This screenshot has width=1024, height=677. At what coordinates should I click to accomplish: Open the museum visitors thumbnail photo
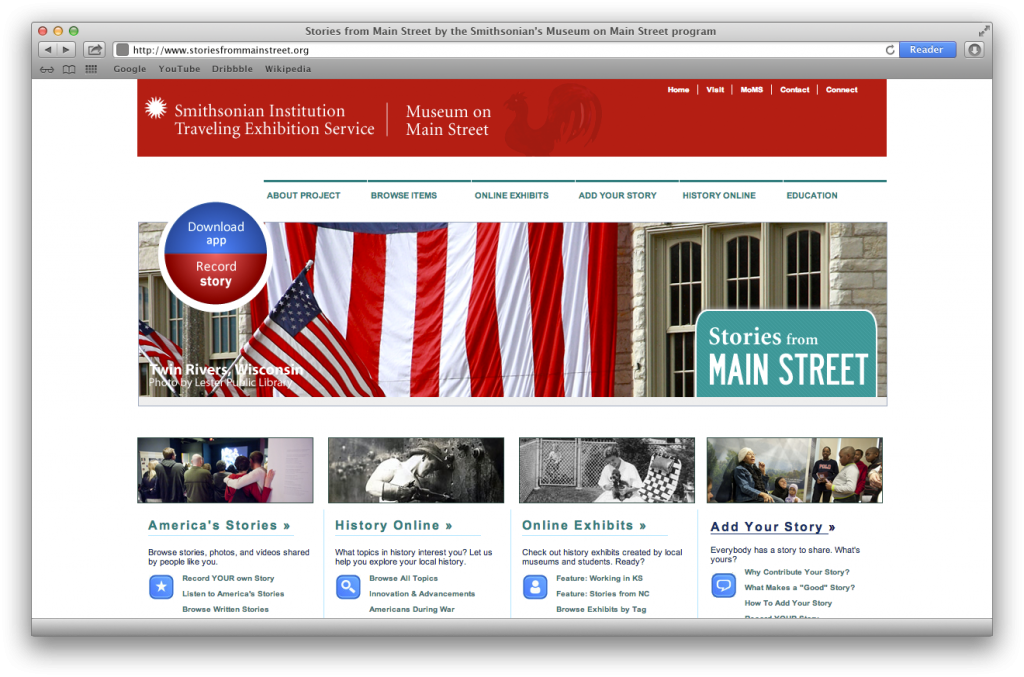tap(225, 470)
